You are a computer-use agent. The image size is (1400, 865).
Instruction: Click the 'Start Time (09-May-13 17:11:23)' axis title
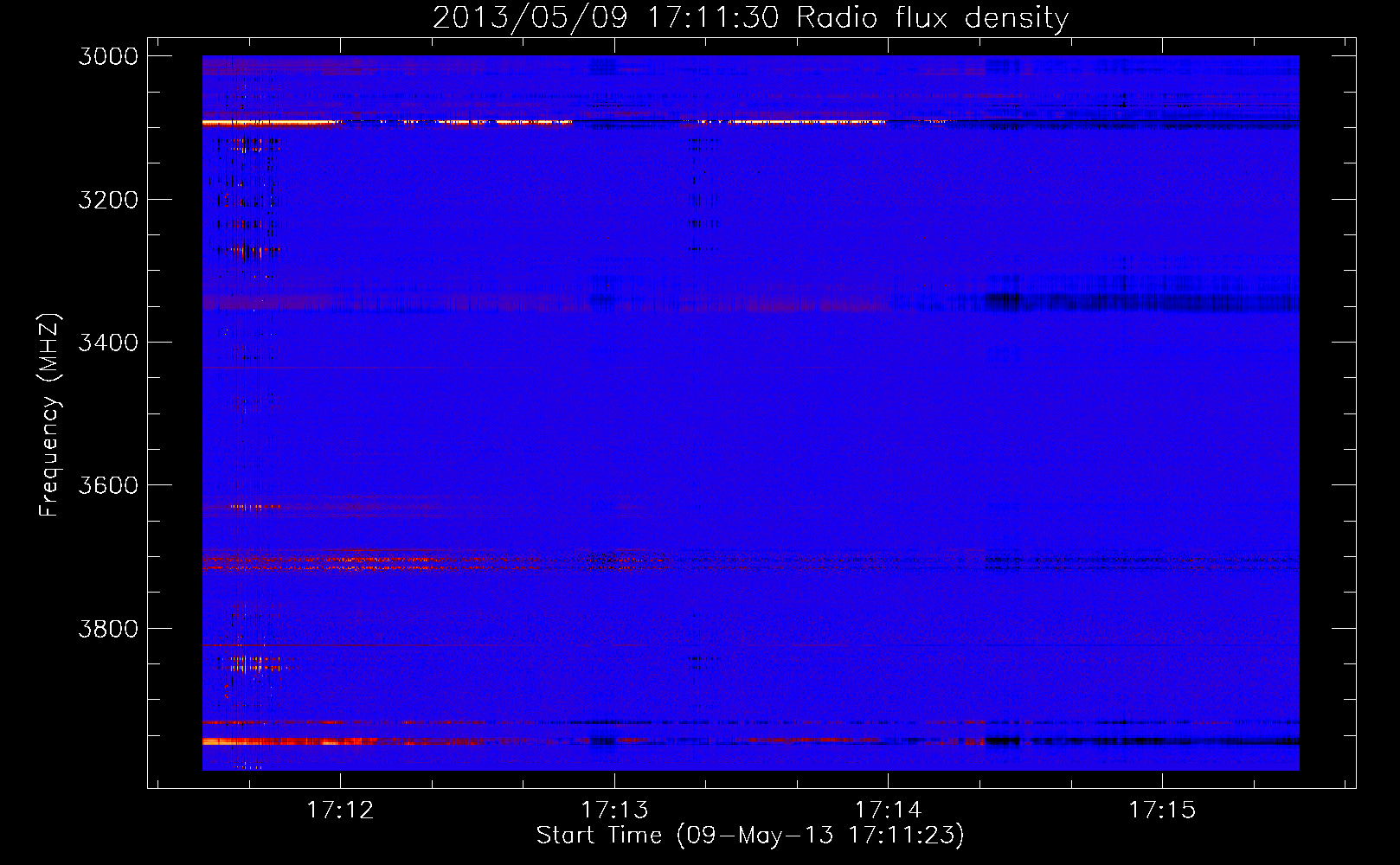(750, 836)
